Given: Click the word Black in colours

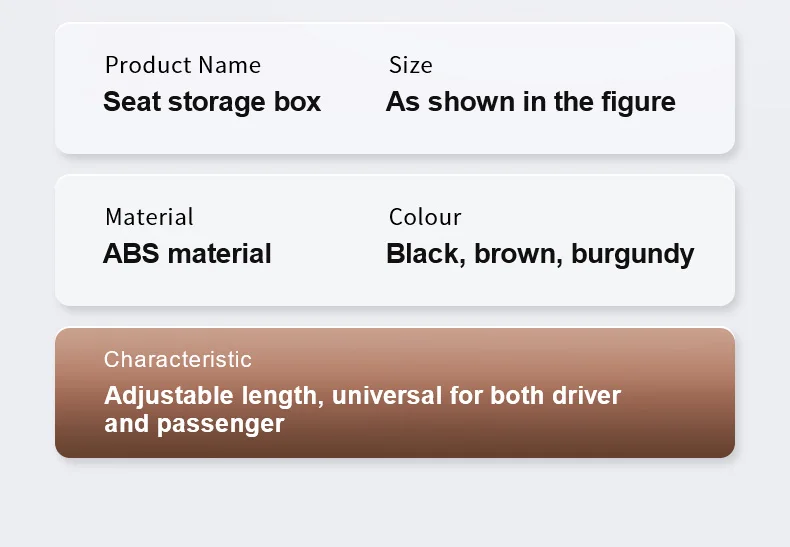Looking at the screenshot, I should coord(422,254).
